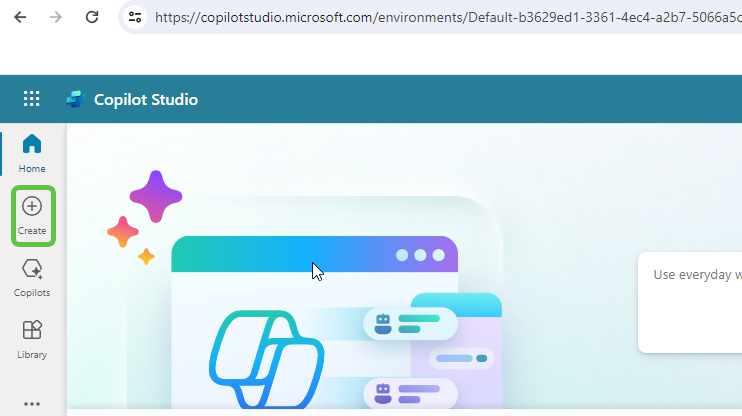Open Copilots via its hexagon icon
Screen dimensions: 742x416
(x=32, y=268)
